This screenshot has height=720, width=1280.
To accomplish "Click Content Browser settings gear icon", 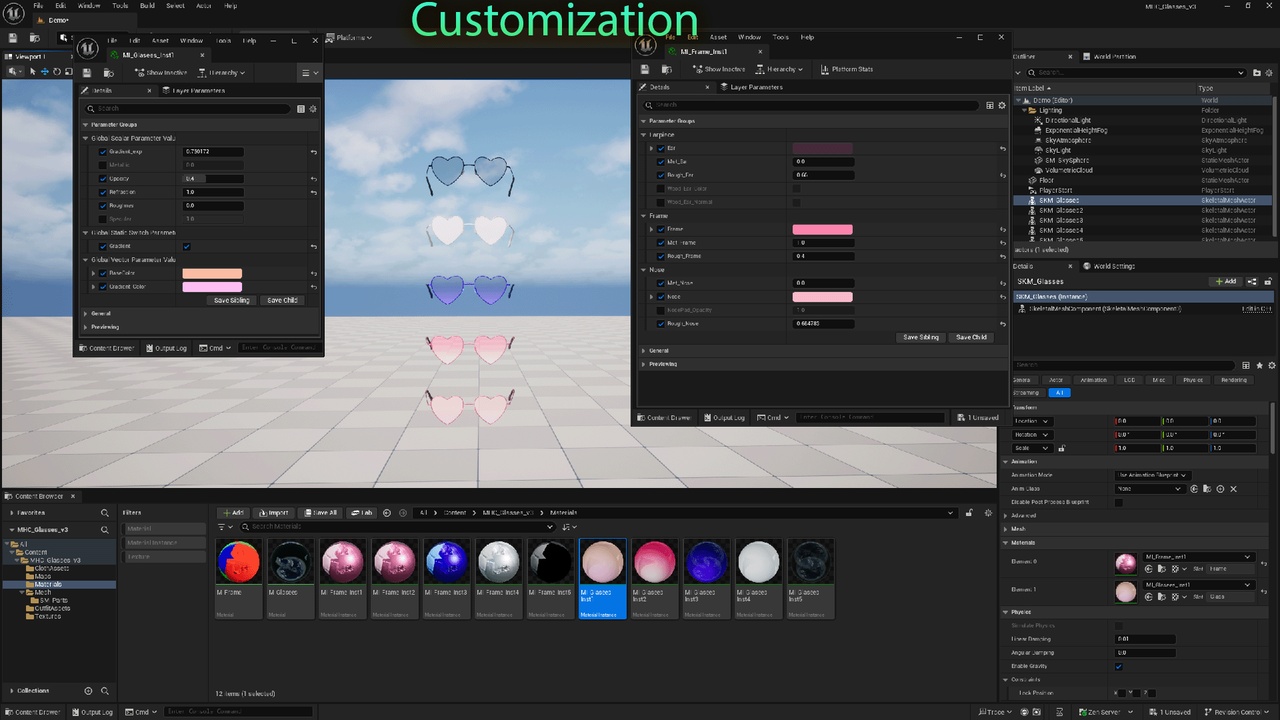I will (x=990, y=513).
